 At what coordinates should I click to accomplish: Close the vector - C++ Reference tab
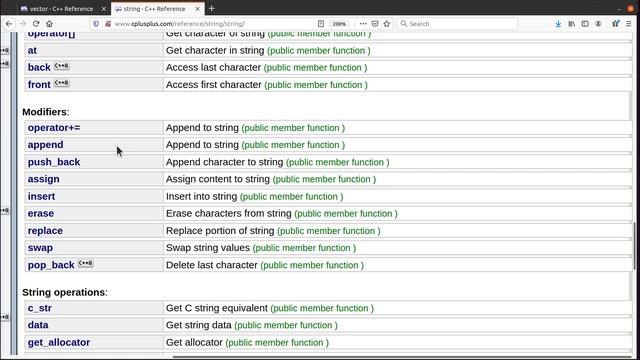coord(104,9)
